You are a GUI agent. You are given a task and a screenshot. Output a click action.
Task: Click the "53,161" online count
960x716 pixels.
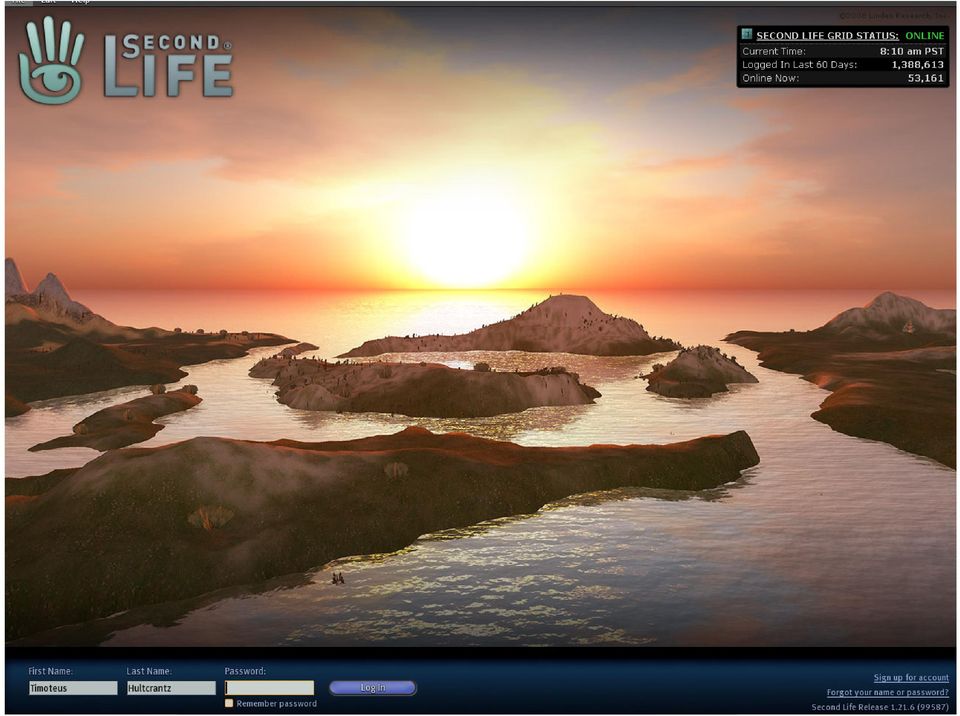[x=926, y=78]
